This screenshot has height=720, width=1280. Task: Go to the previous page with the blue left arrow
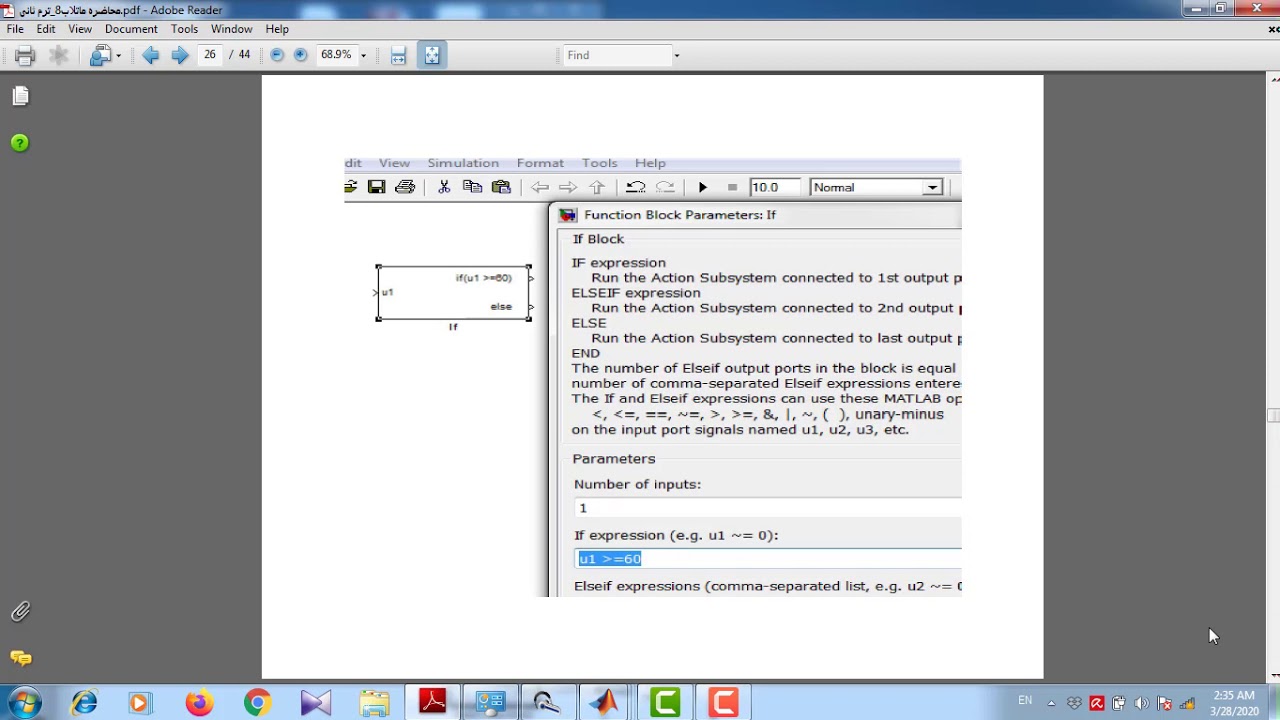coord(151,56)
